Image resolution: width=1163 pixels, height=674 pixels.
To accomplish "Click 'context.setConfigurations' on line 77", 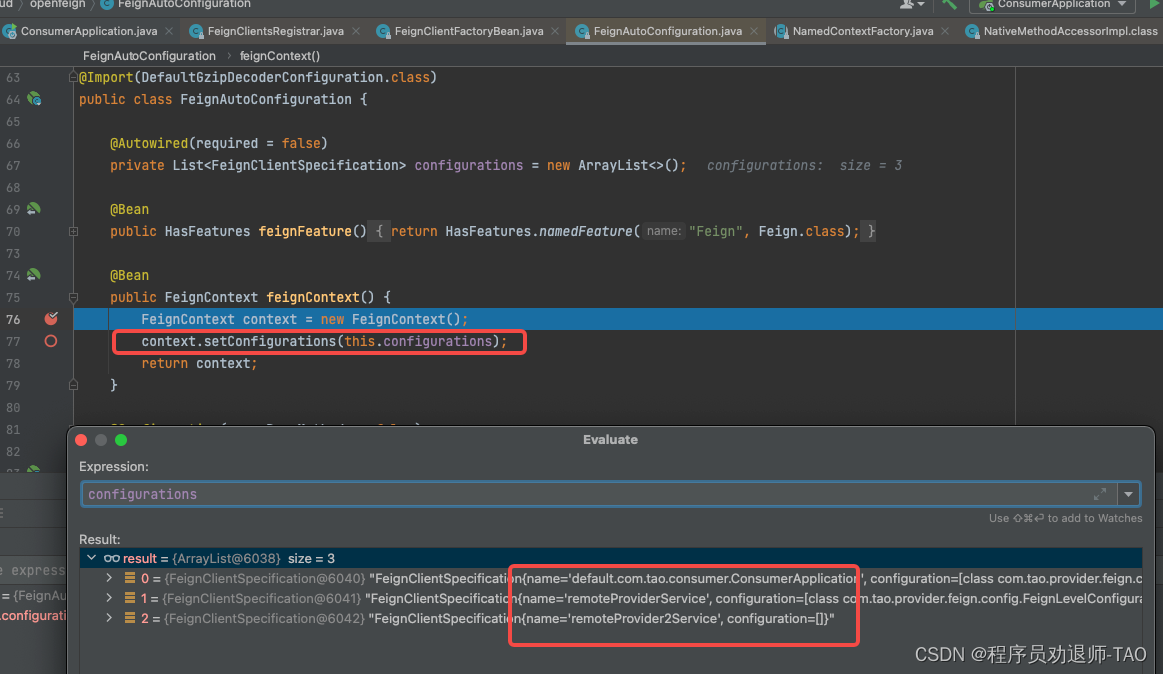I will tap(239, 341).
